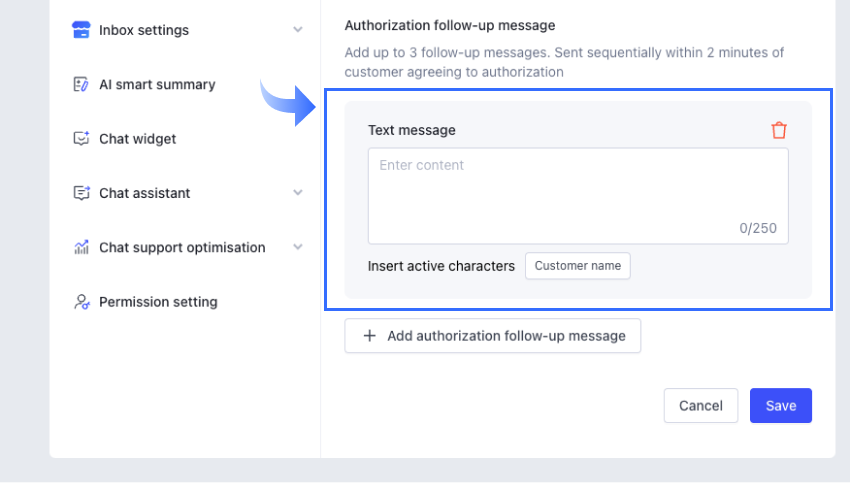Click the Permission setting icon

82,302
